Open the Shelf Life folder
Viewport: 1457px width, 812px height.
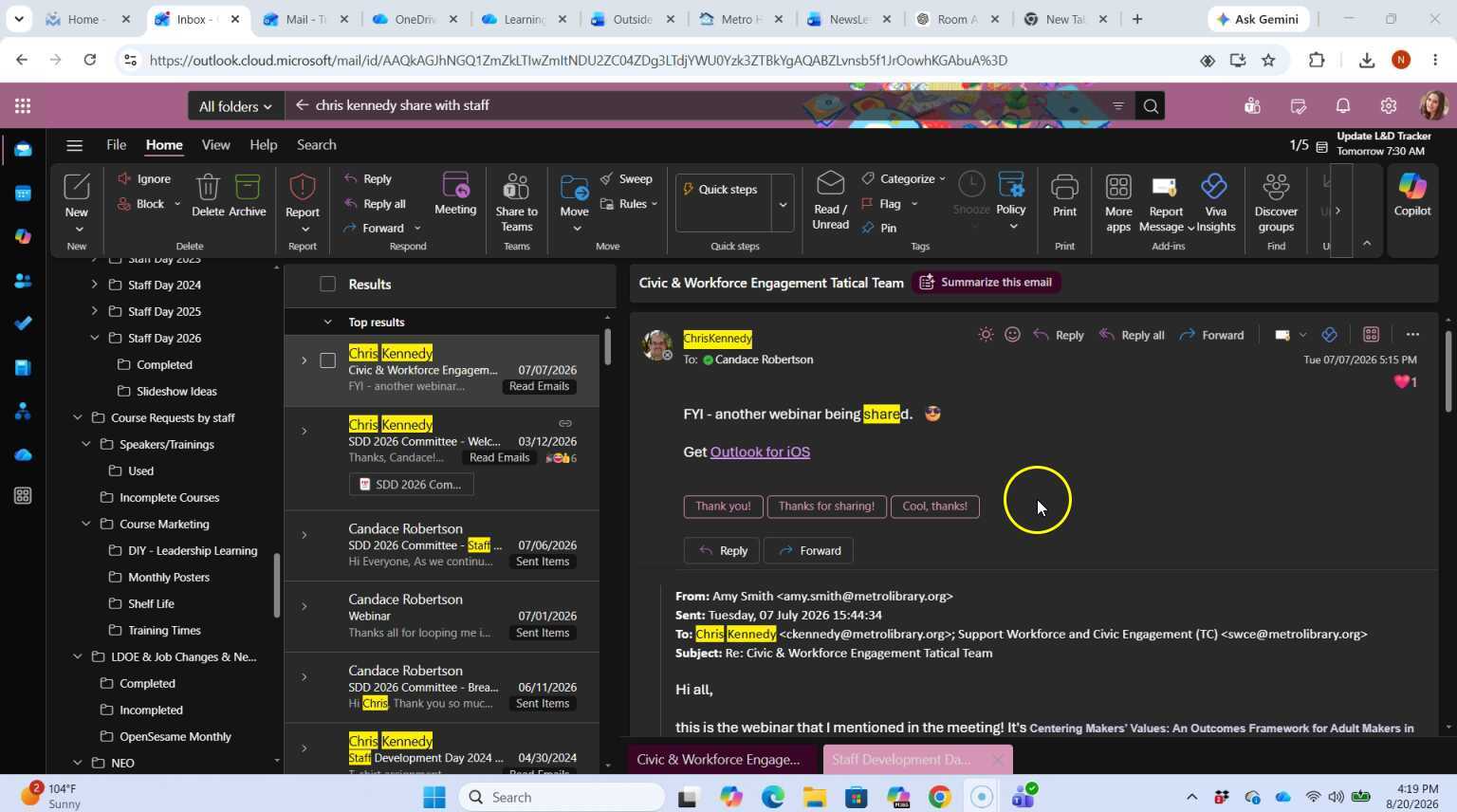coord(151,604)
